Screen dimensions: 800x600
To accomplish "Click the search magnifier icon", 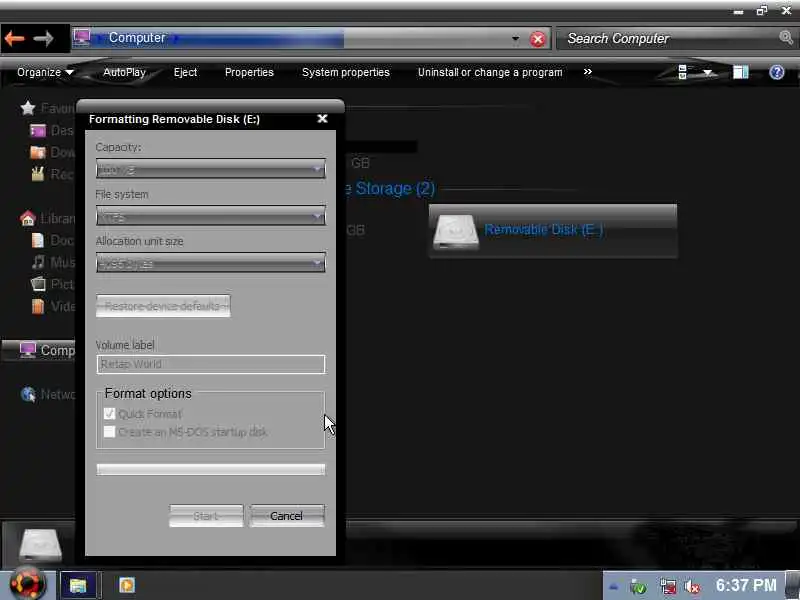I will tap(786, 37).
